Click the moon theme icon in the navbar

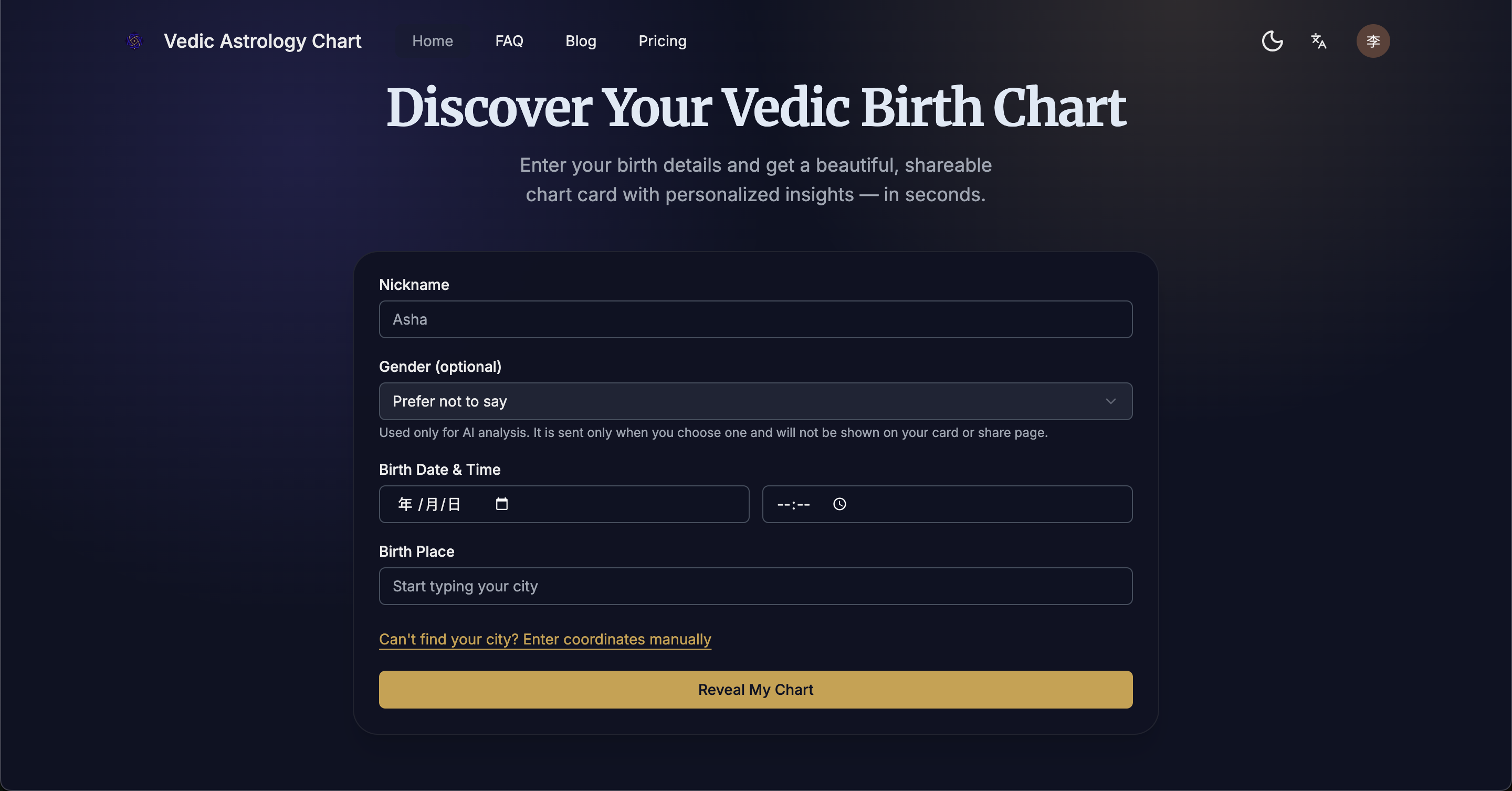pyautogui.click(x=1272, y=41)
